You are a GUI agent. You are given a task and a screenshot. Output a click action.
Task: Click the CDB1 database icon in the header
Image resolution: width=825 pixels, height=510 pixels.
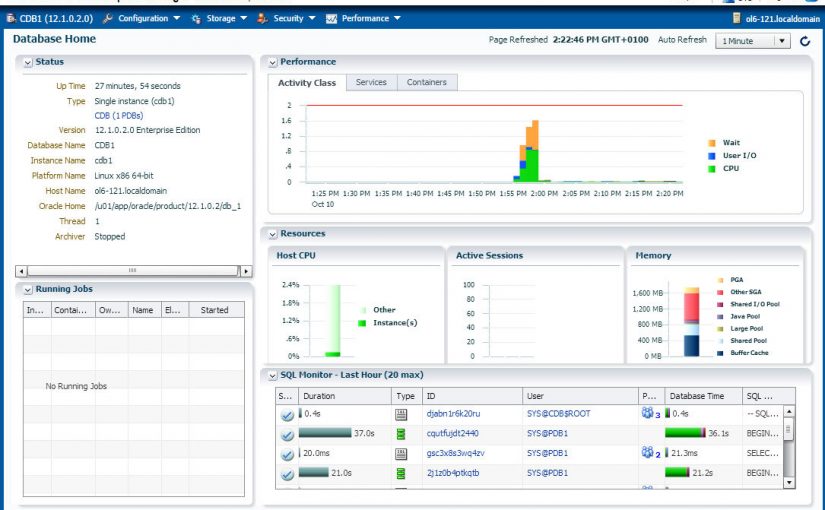coord(11,18)
